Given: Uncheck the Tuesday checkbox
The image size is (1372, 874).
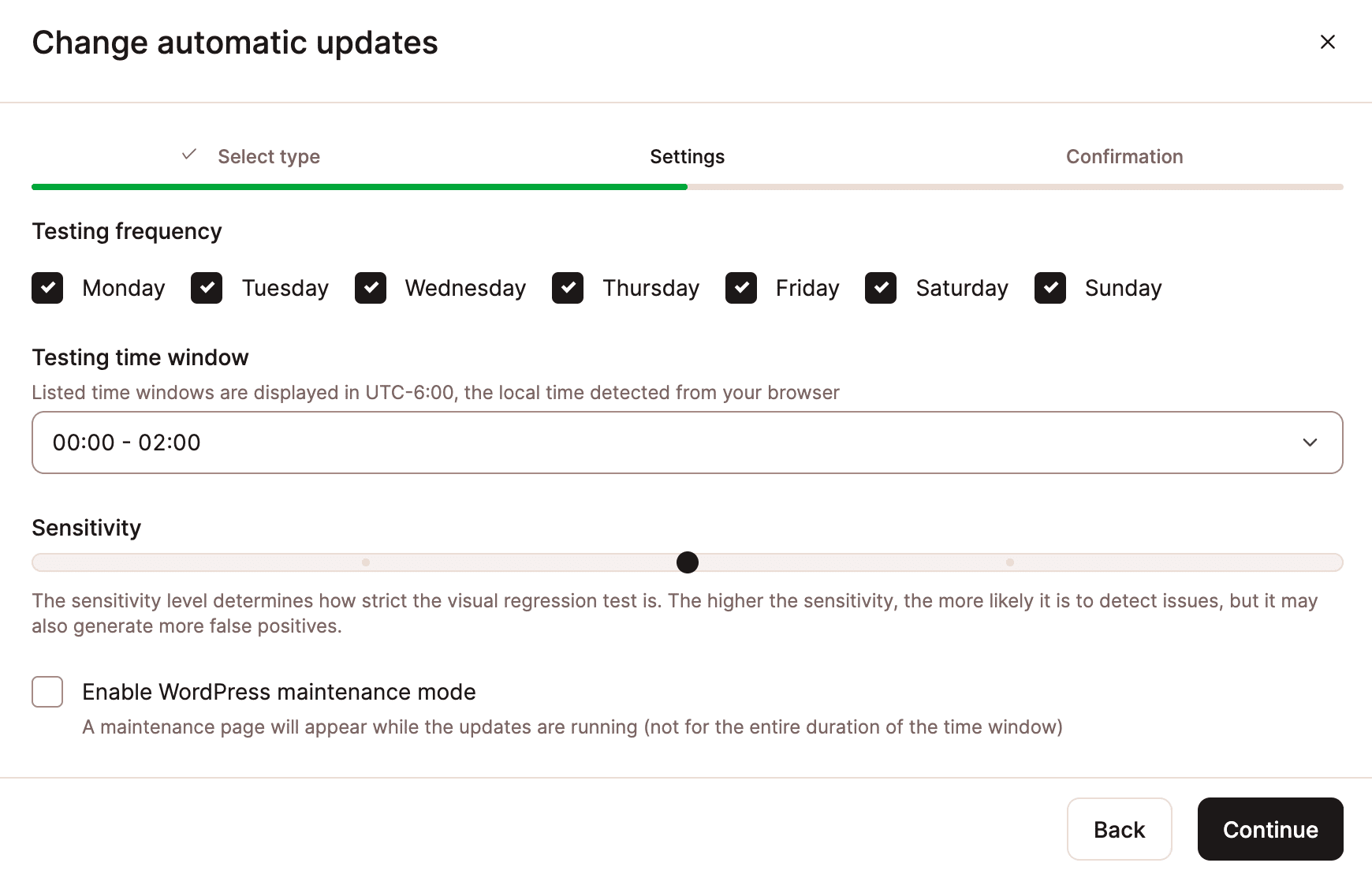Looking at the screenshot, I should click(x=207, y=288).
